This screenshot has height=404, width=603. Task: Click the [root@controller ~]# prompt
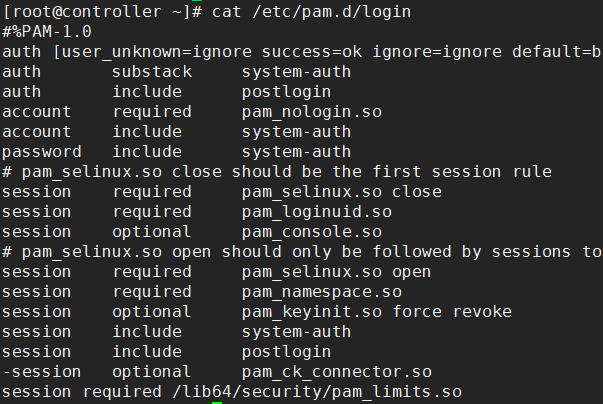(x=102, y=12)
